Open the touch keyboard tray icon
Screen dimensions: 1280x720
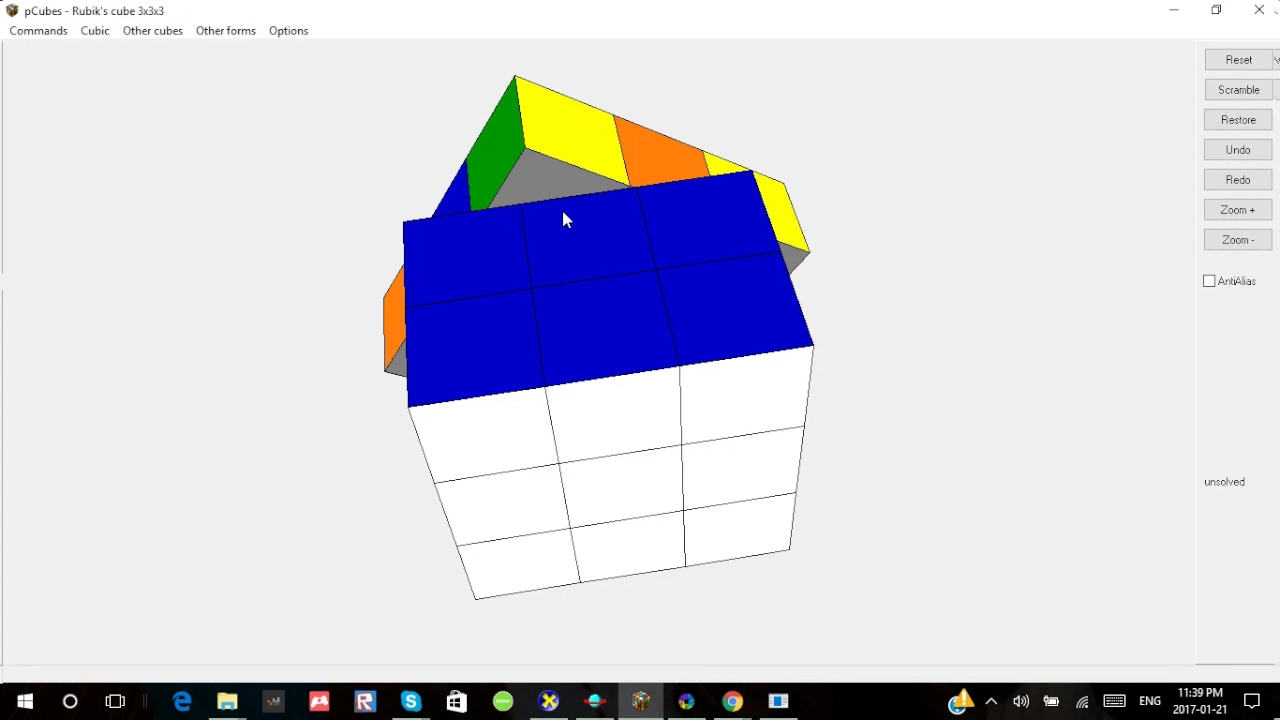click(x=1114, y=701)
